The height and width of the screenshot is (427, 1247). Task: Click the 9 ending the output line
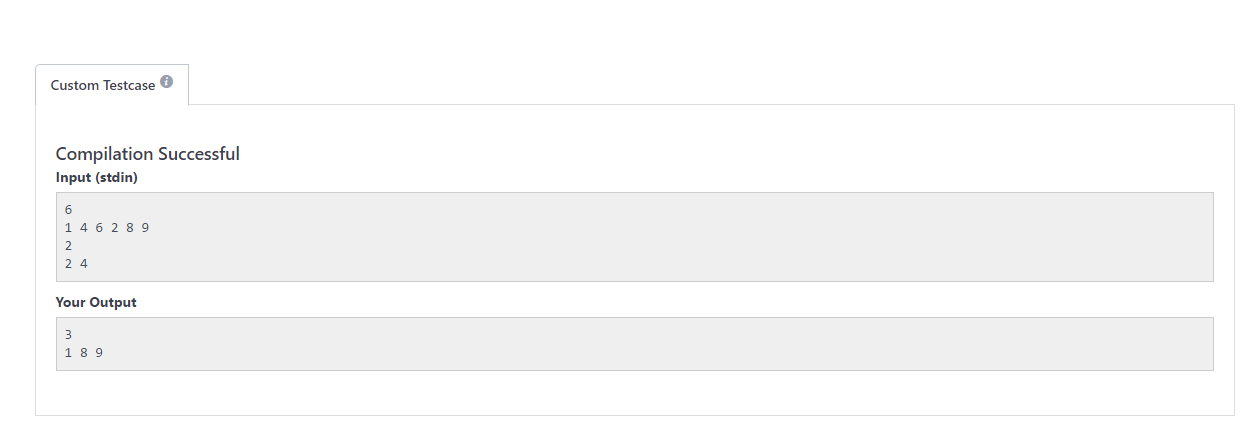[99, 353]
